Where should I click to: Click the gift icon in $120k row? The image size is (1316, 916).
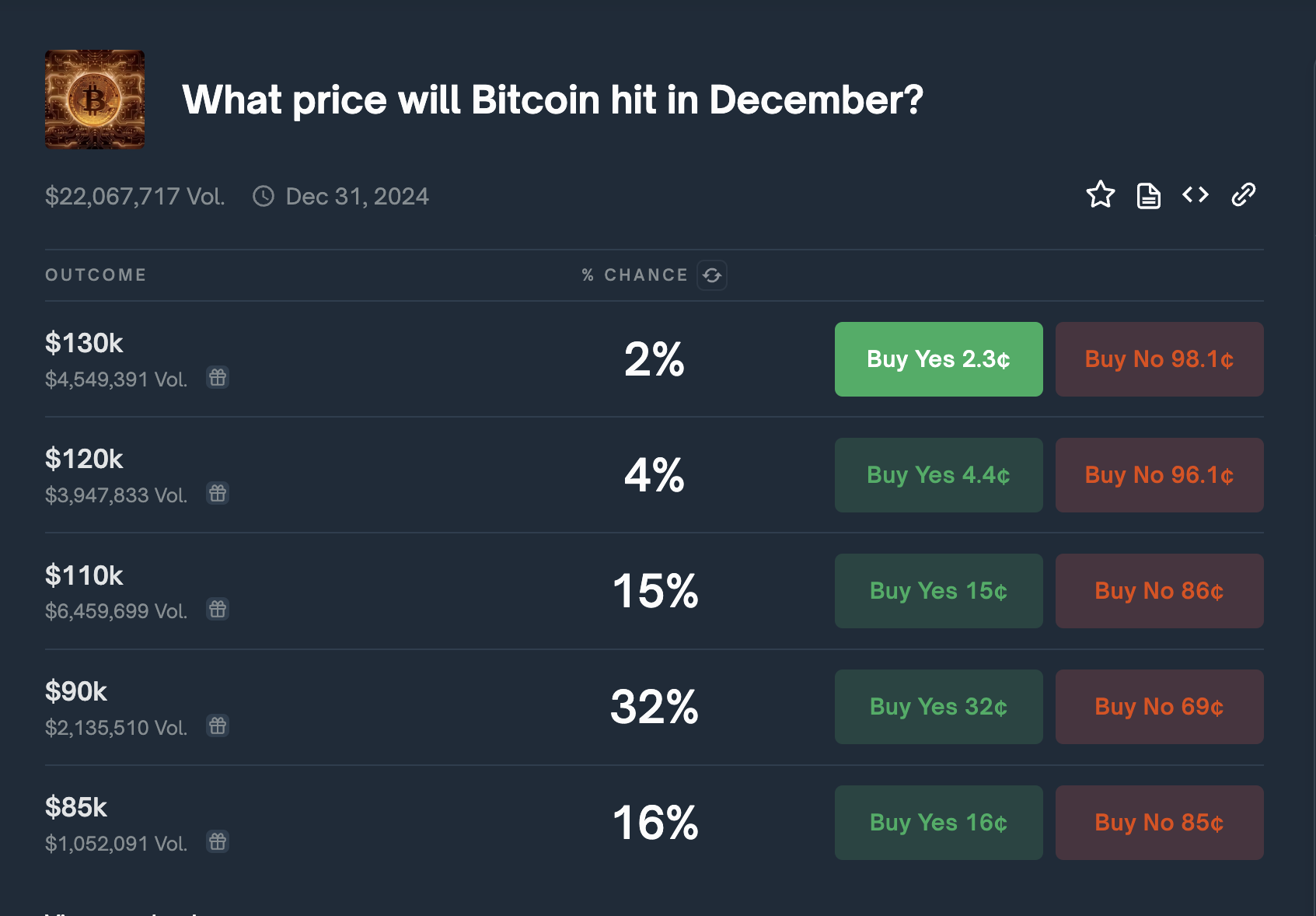tap(218, 493)
